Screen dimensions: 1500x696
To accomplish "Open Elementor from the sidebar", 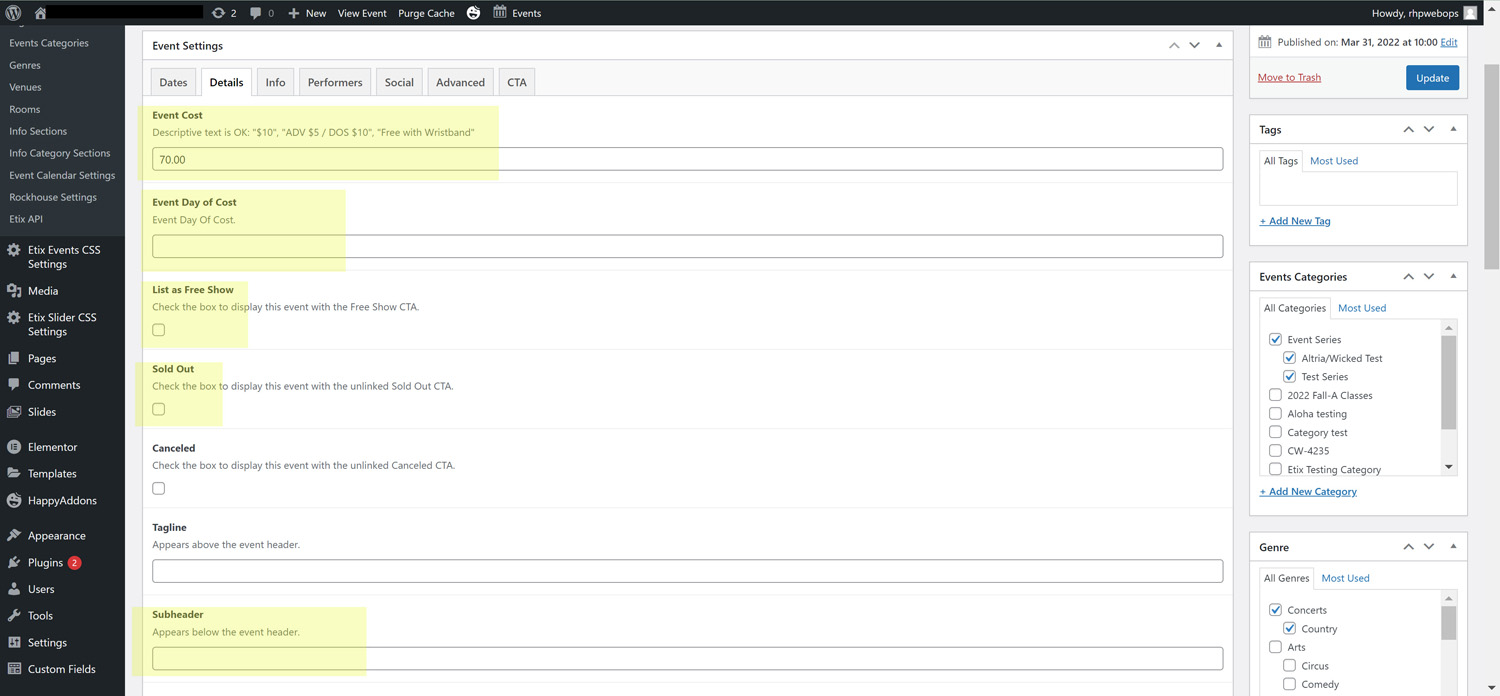I will click(52, 447).
